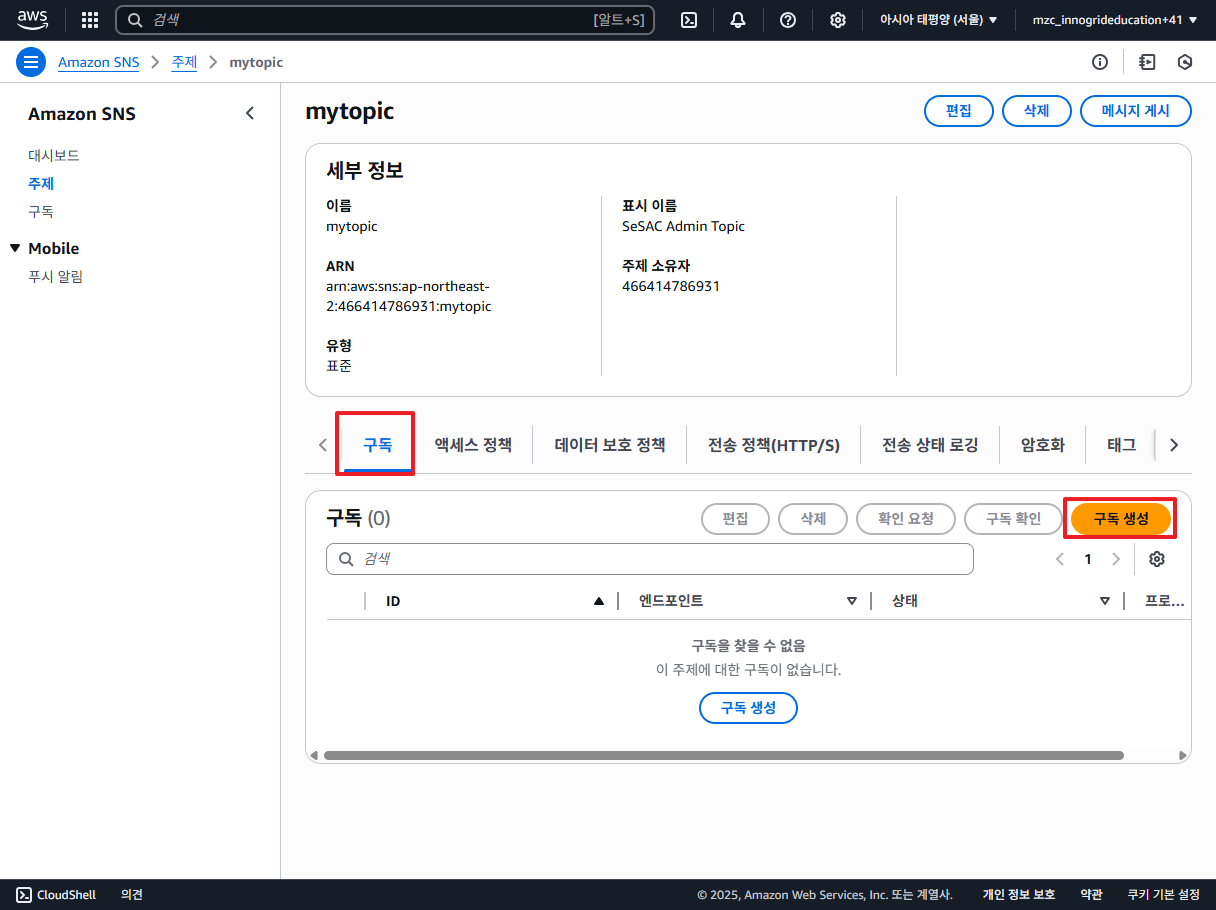Click the disabled 편집 subscription button
Image resolution: width=1216 pixels, height=910 pixels.
(x=735, y=519)
